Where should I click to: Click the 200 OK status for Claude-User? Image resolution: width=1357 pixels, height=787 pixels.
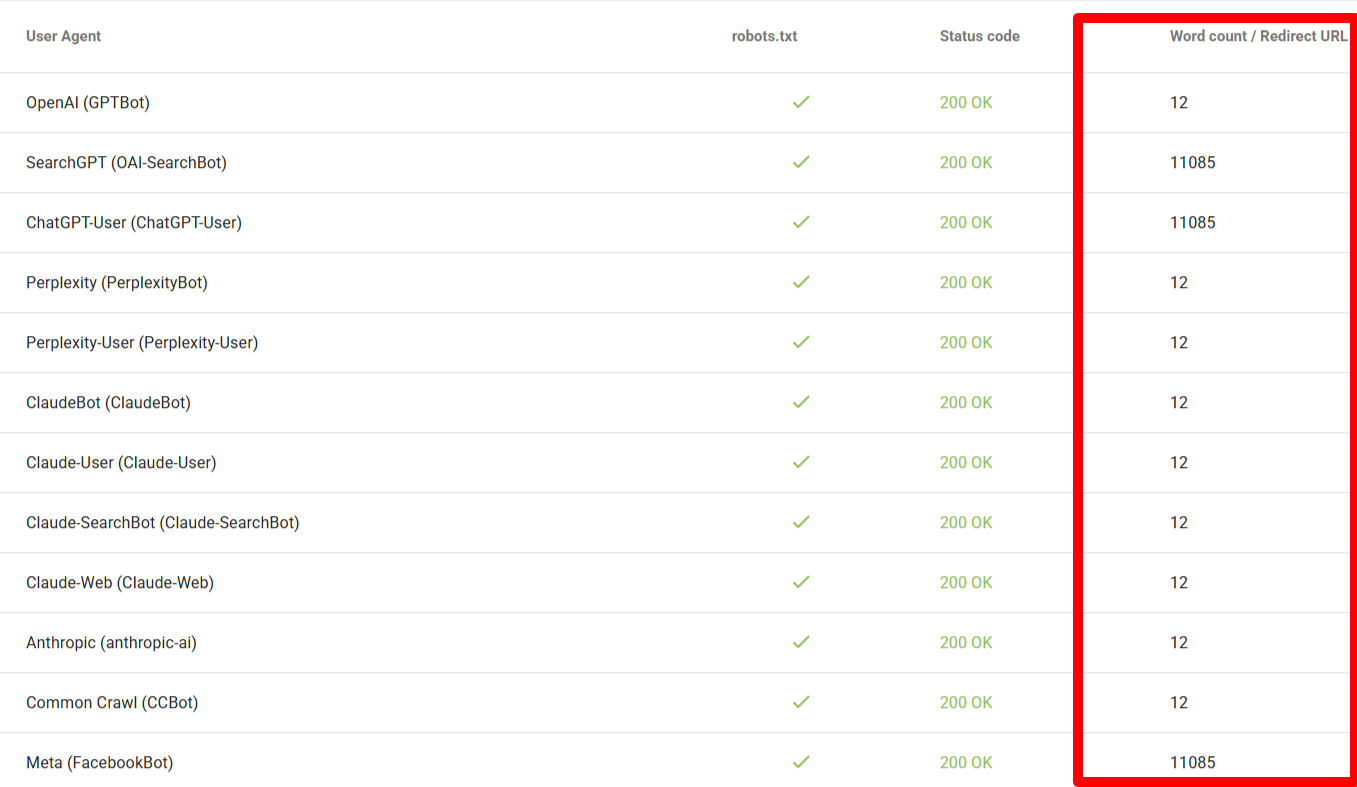(x=966, y=462)
